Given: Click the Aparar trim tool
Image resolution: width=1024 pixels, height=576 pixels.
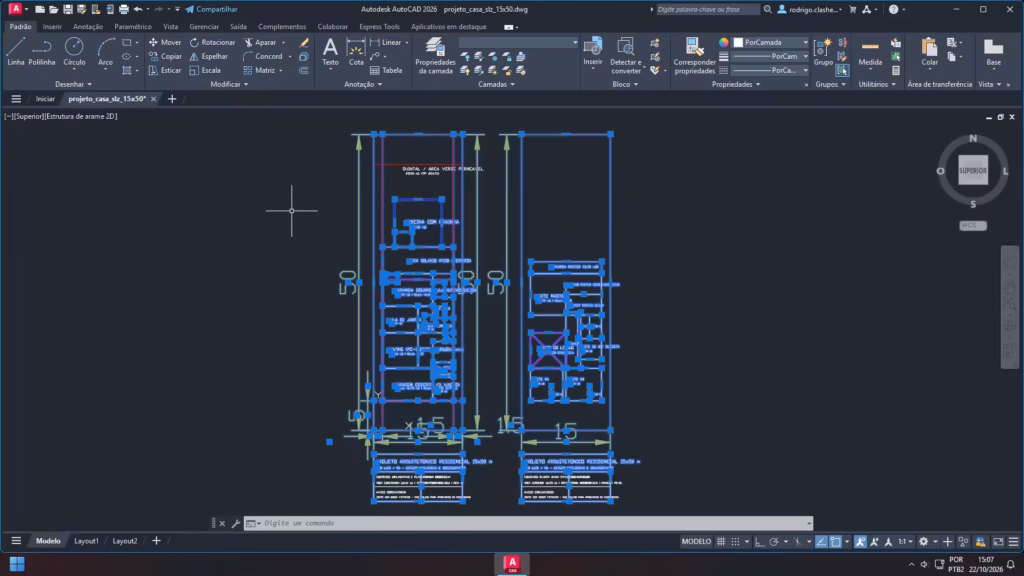Looking at the screenshot, I should [x=260, y=42].
